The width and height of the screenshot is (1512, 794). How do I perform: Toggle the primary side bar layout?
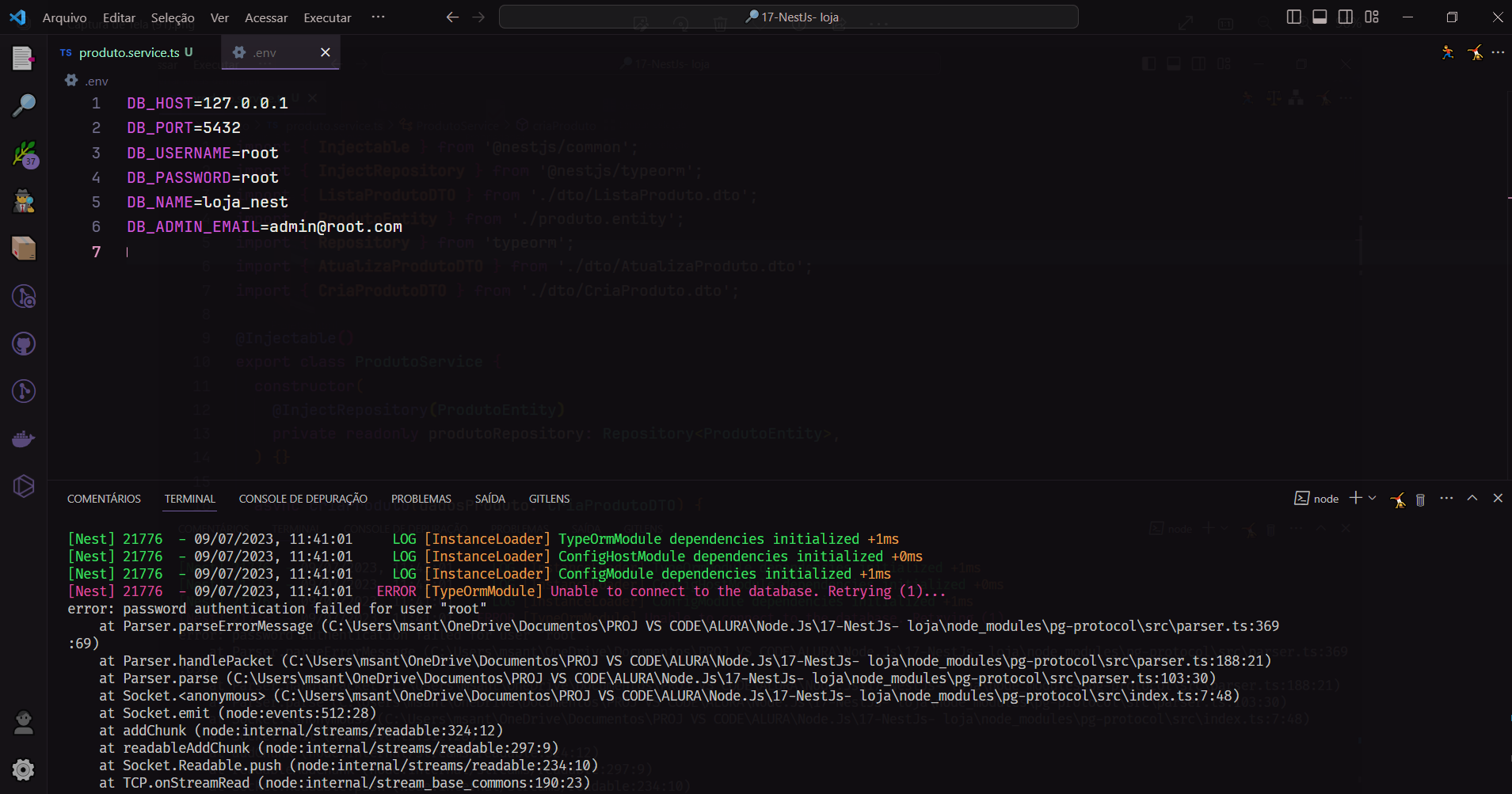pos(1294,17)
